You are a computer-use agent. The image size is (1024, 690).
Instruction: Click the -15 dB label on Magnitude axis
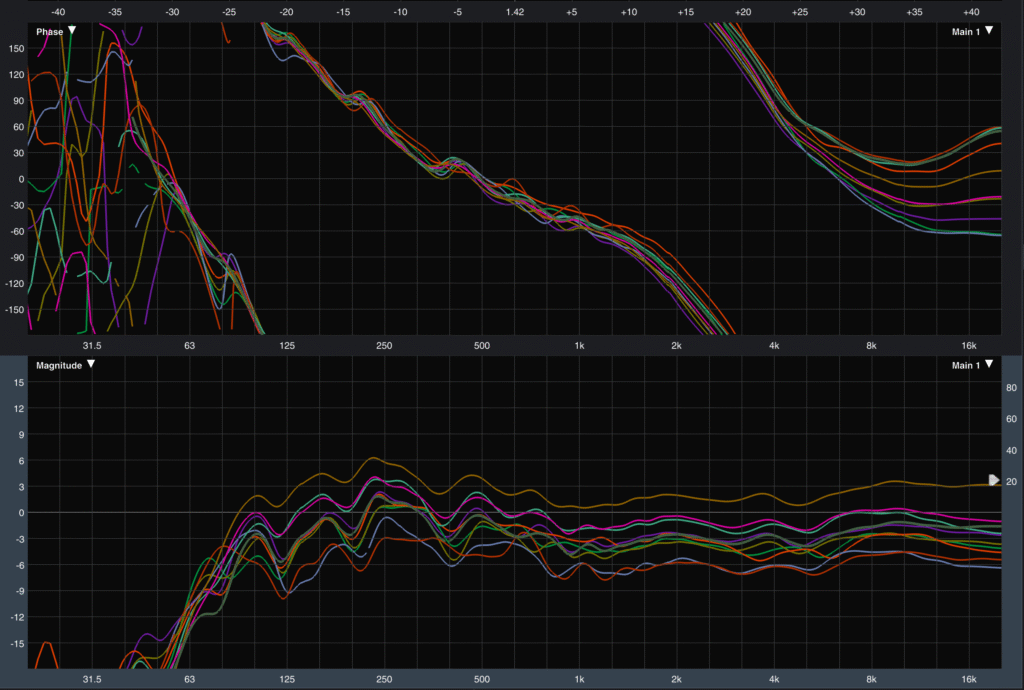(17, 643)
